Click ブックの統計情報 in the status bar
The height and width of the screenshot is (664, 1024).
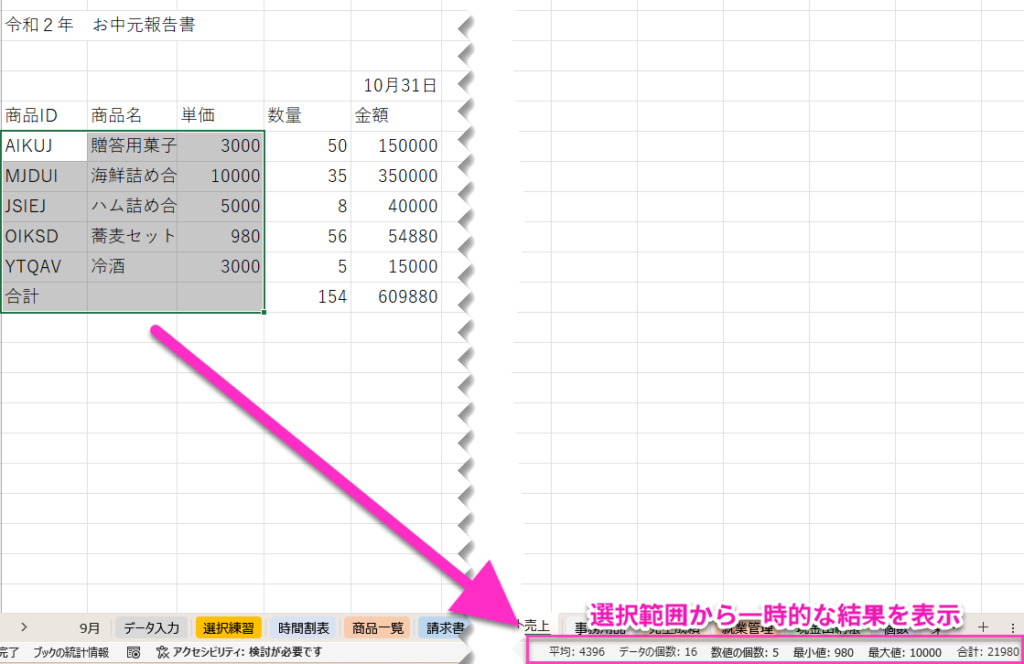pyautogui.click(x=71, y=652)
